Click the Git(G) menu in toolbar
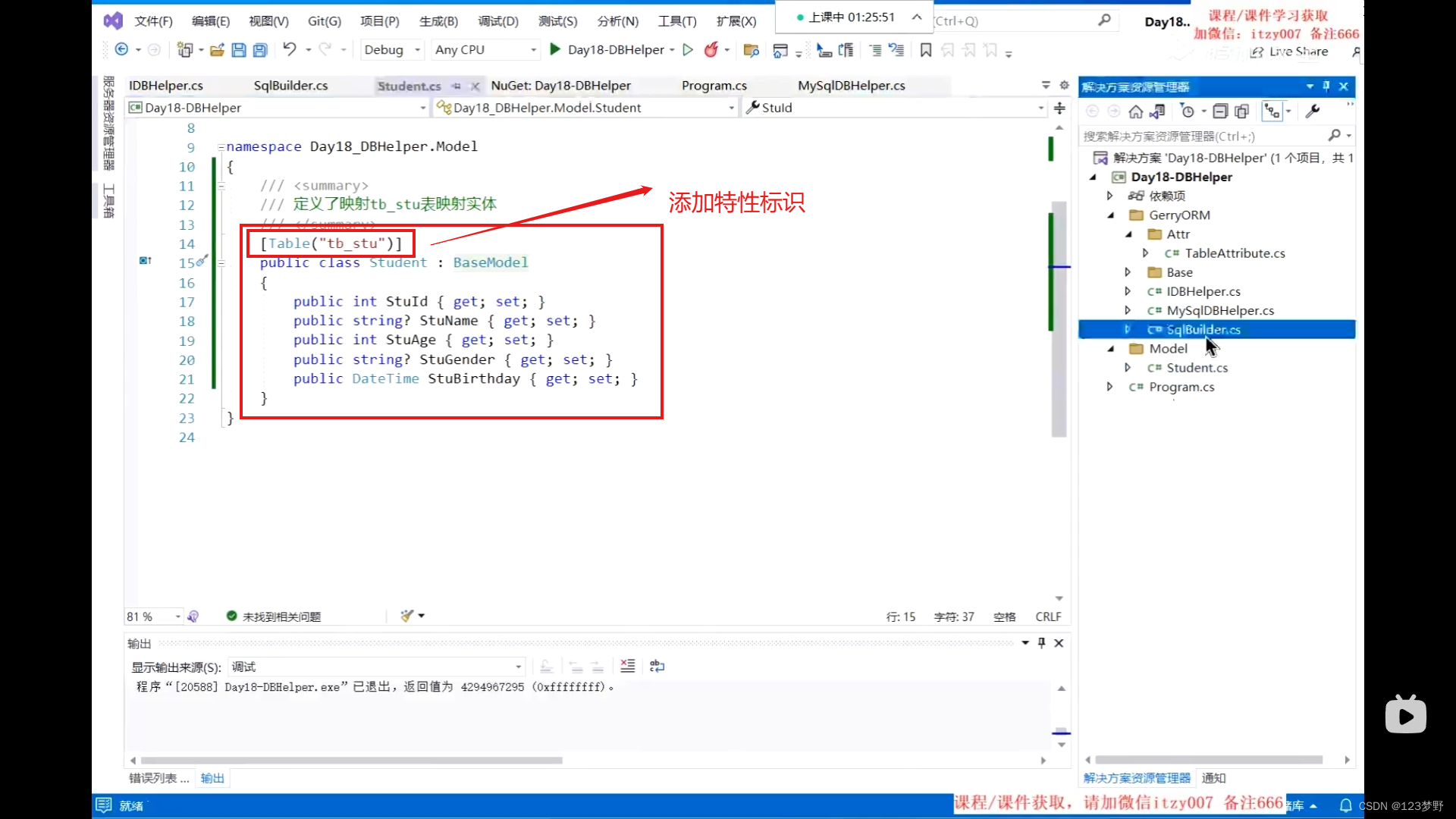Screen dimensions: 1456x819 324,20
